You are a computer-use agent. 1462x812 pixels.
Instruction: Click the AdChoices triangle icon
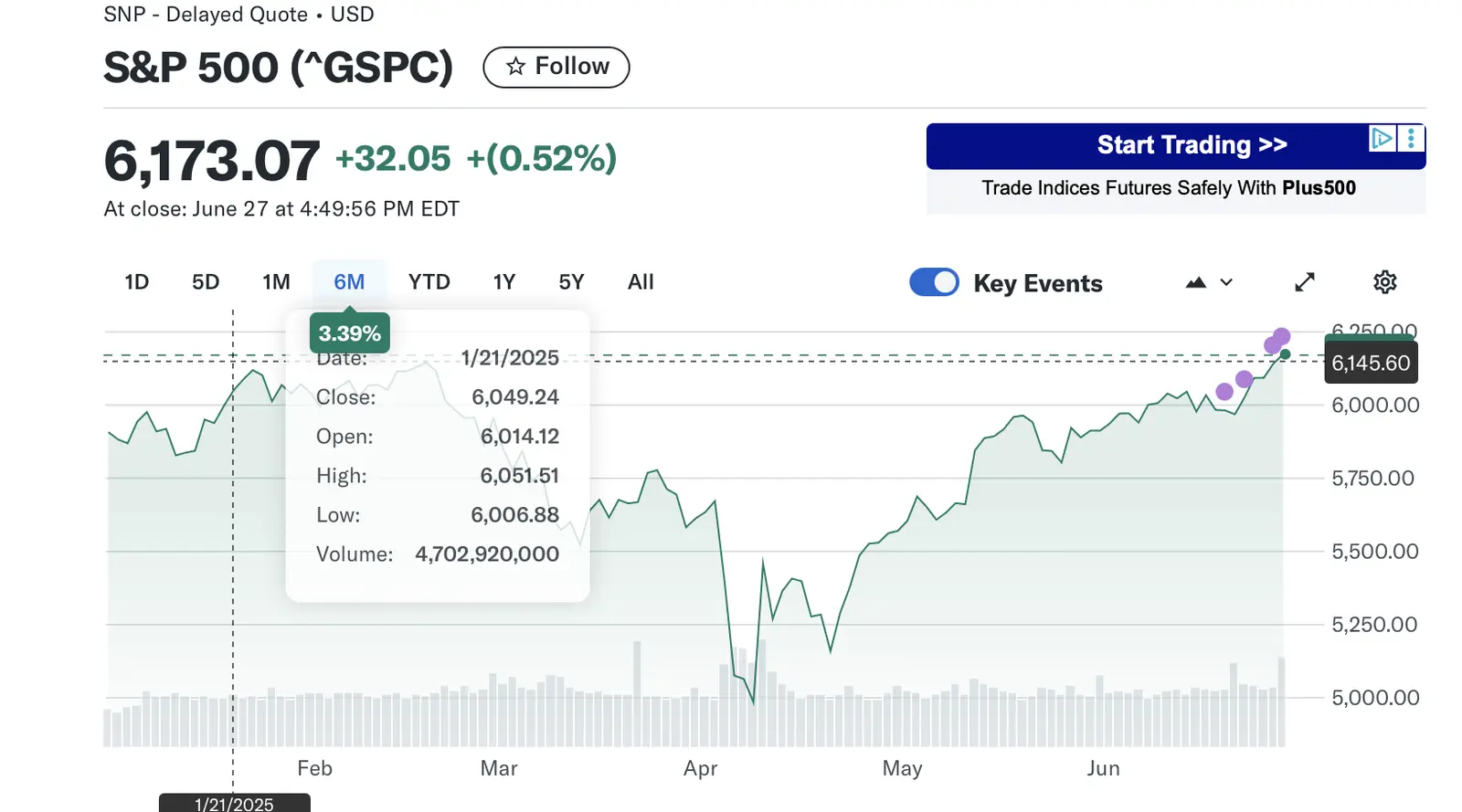click(x=1382, y=138)
